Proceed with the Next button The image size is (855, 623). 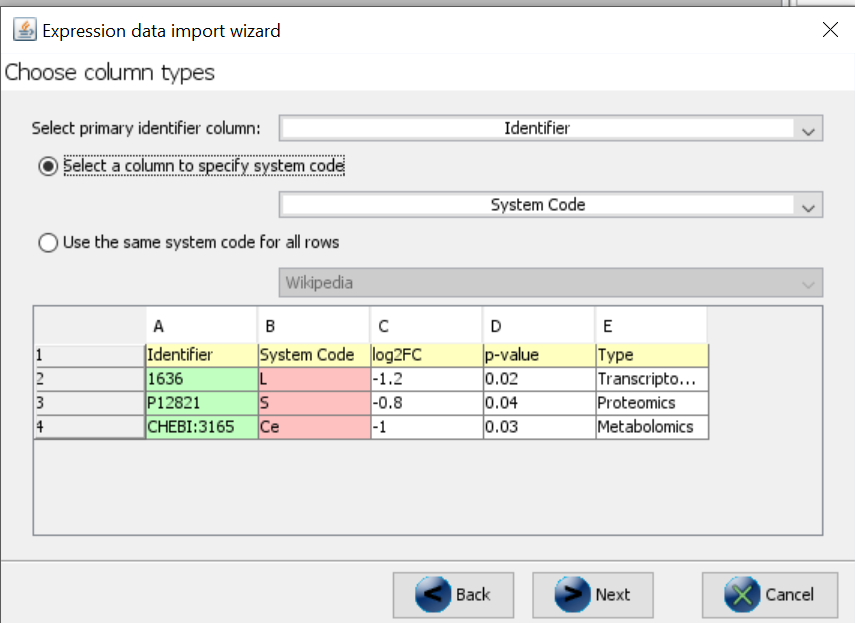pyautogui.click(x=593, y=594)
